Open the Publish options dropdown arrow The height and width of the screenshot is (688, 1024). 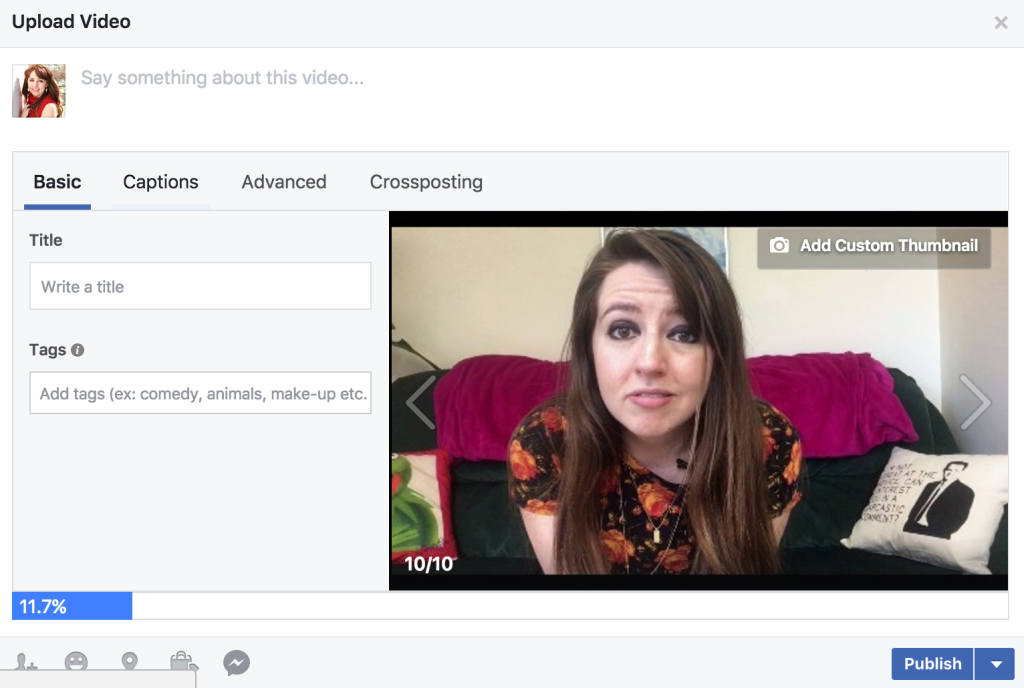click(x=996, y=663)
